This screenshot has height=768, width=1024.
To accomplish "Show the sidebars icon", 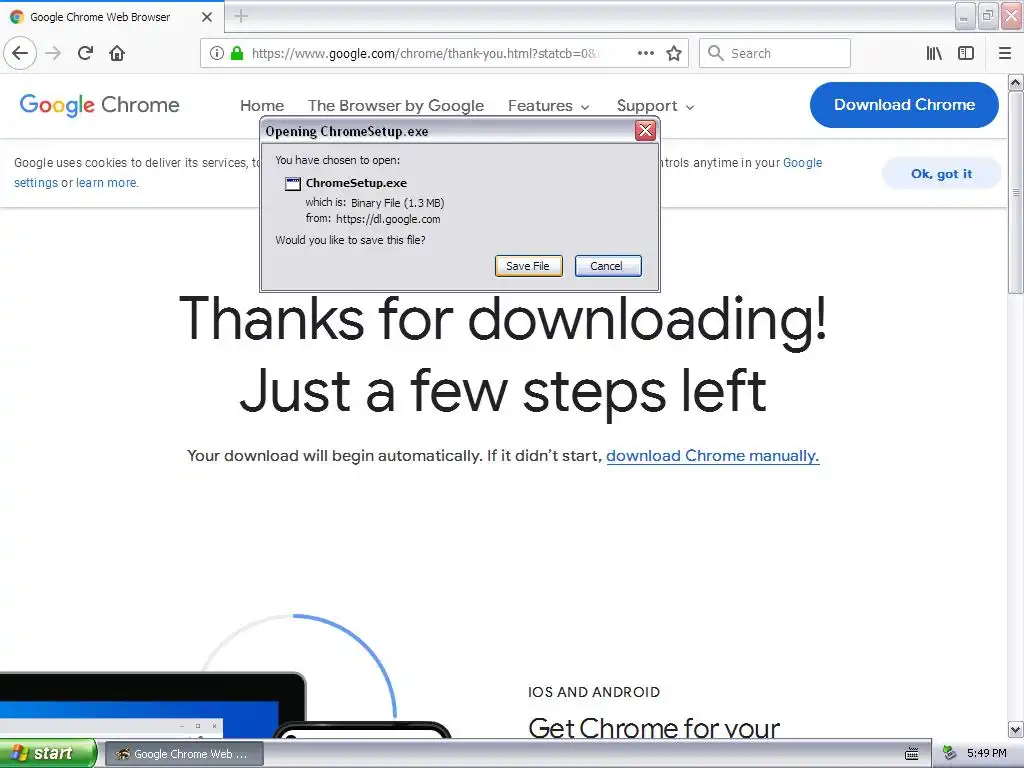I will click(x=966, y=53).
